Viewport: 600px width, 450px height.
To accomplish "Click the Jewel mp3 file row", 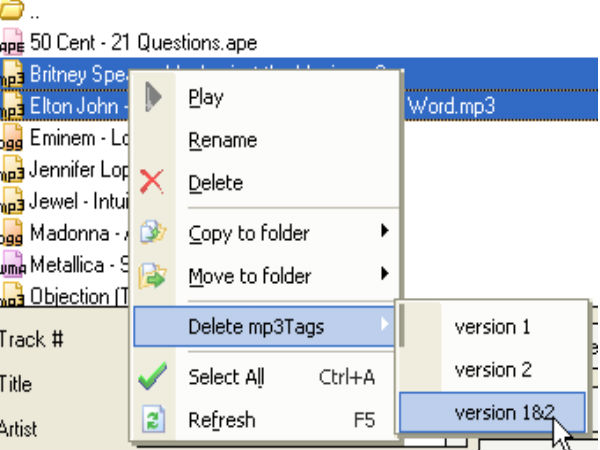I will coord(65,200).
